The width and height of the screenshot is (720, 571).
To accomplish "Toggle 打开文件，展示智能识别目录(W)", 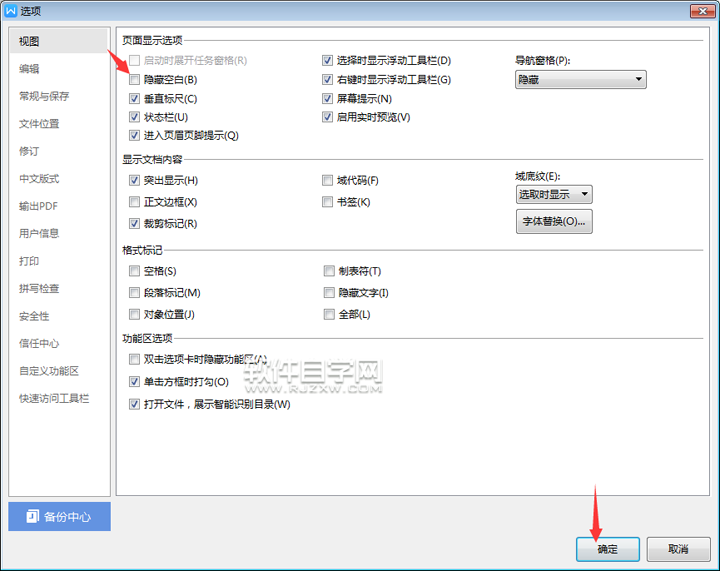I will [134, 404].
